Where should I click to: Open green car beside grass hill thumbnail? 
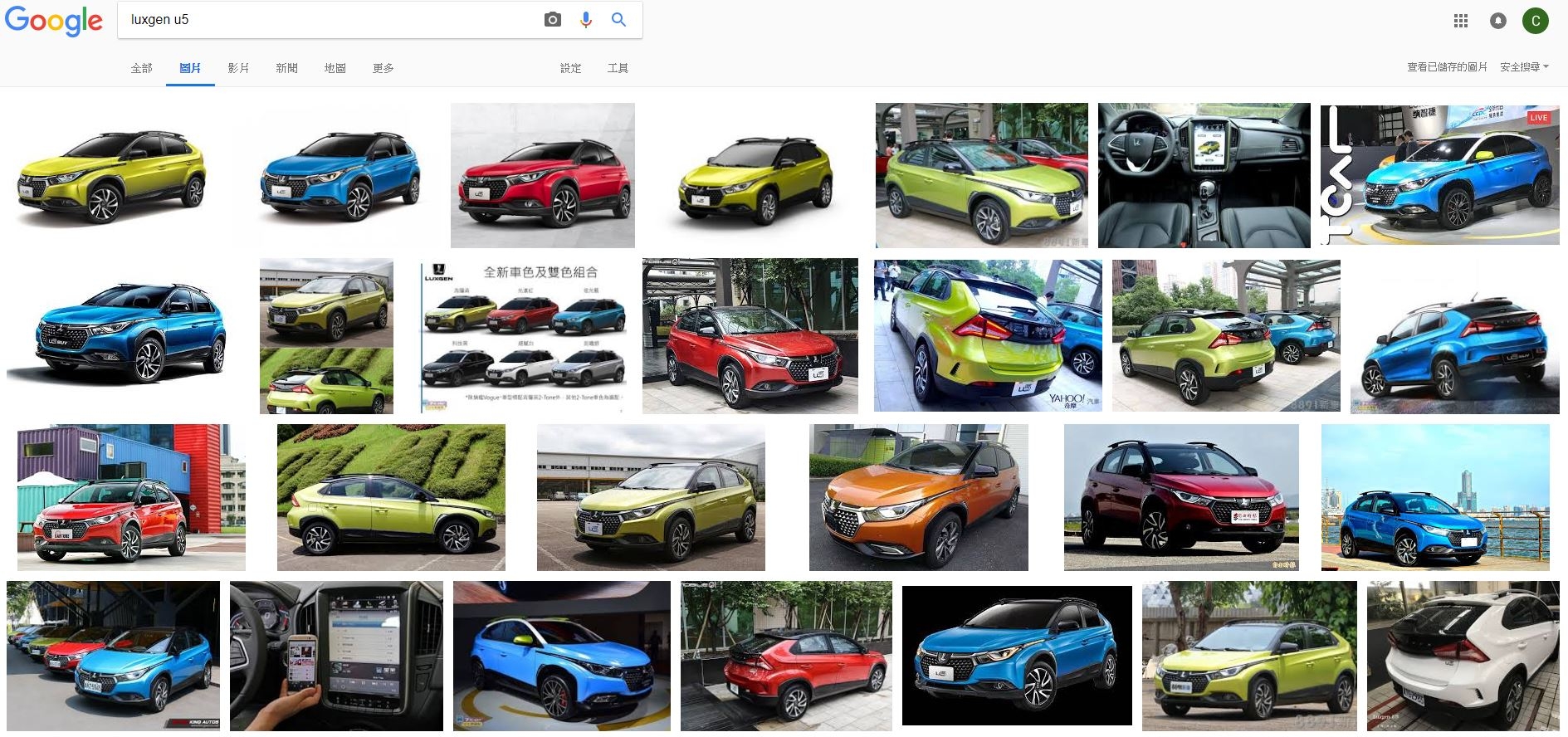(391, 497)
